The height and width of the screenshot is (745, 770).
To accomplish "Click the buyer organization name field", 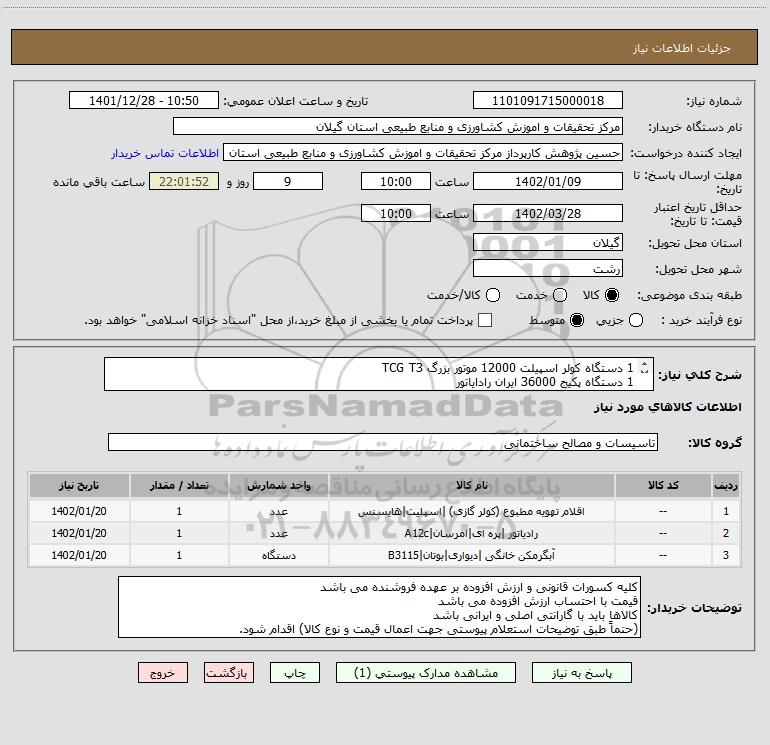I will pos(398,127).
